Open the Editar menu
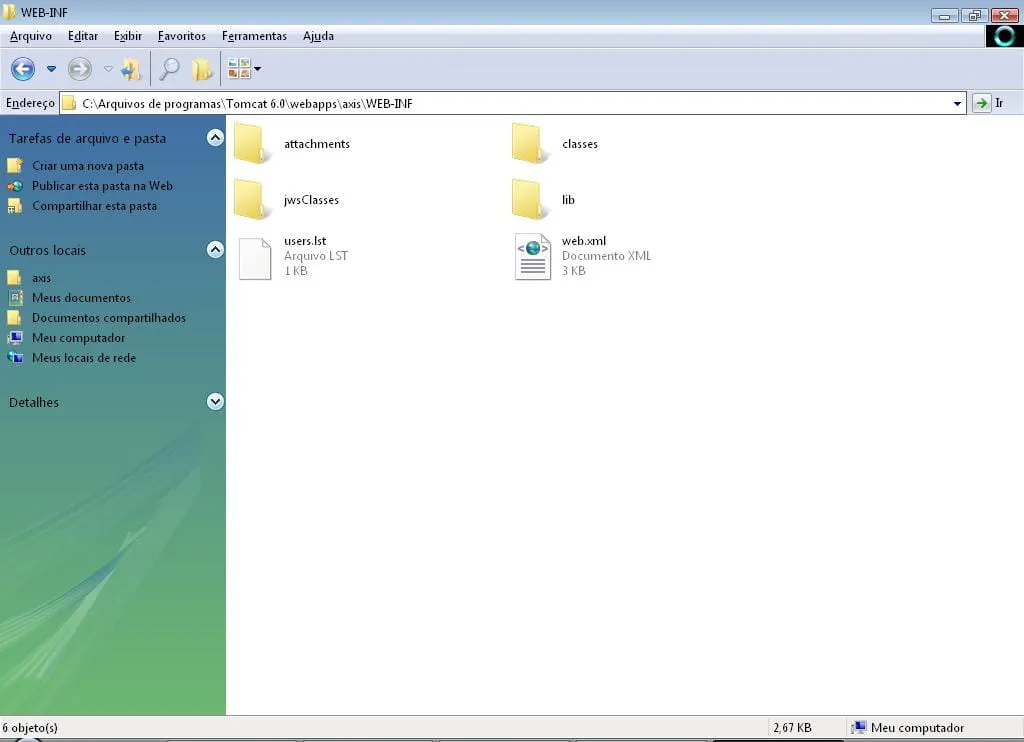 [83, 36]
